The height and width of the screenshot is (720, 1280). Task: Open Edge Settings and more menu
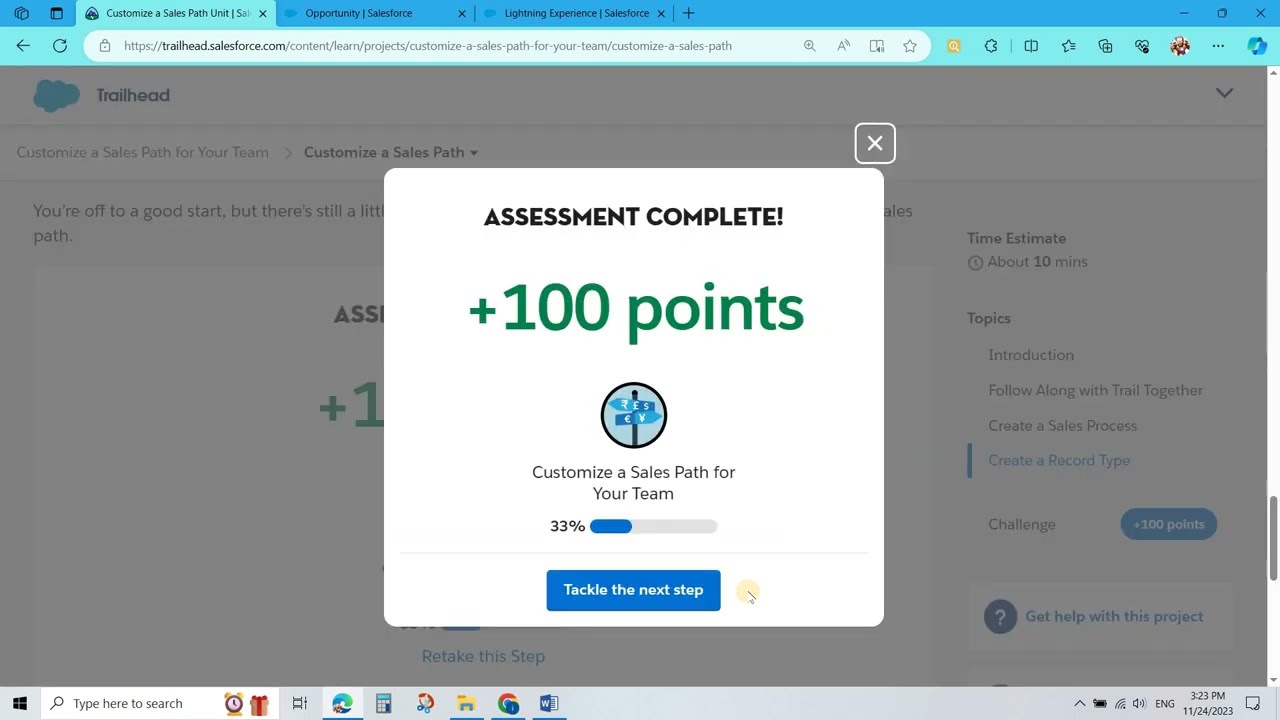(1218, 46)
